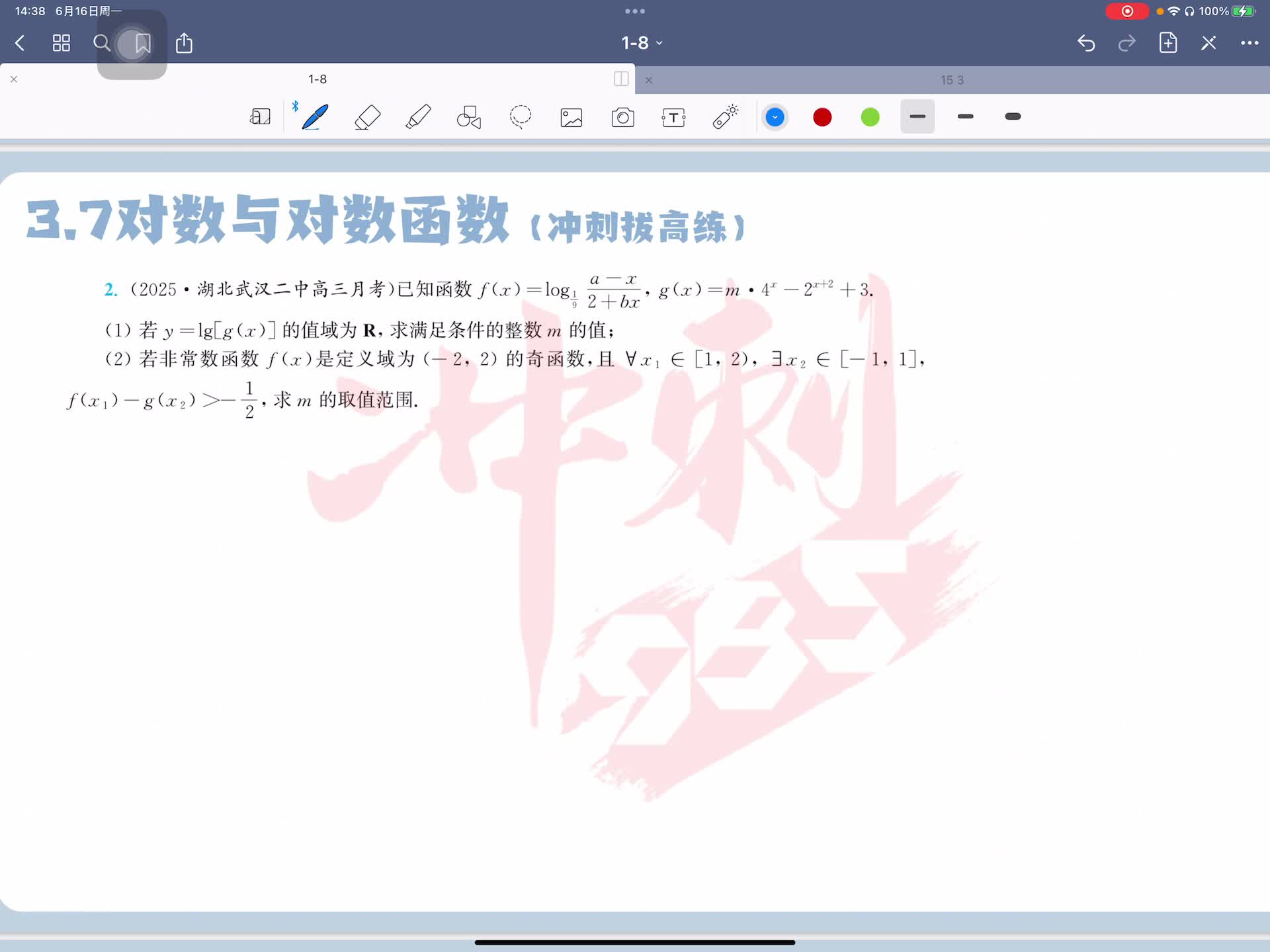
Task: Activate the Laser pointer tool
Action: [725, 117]
